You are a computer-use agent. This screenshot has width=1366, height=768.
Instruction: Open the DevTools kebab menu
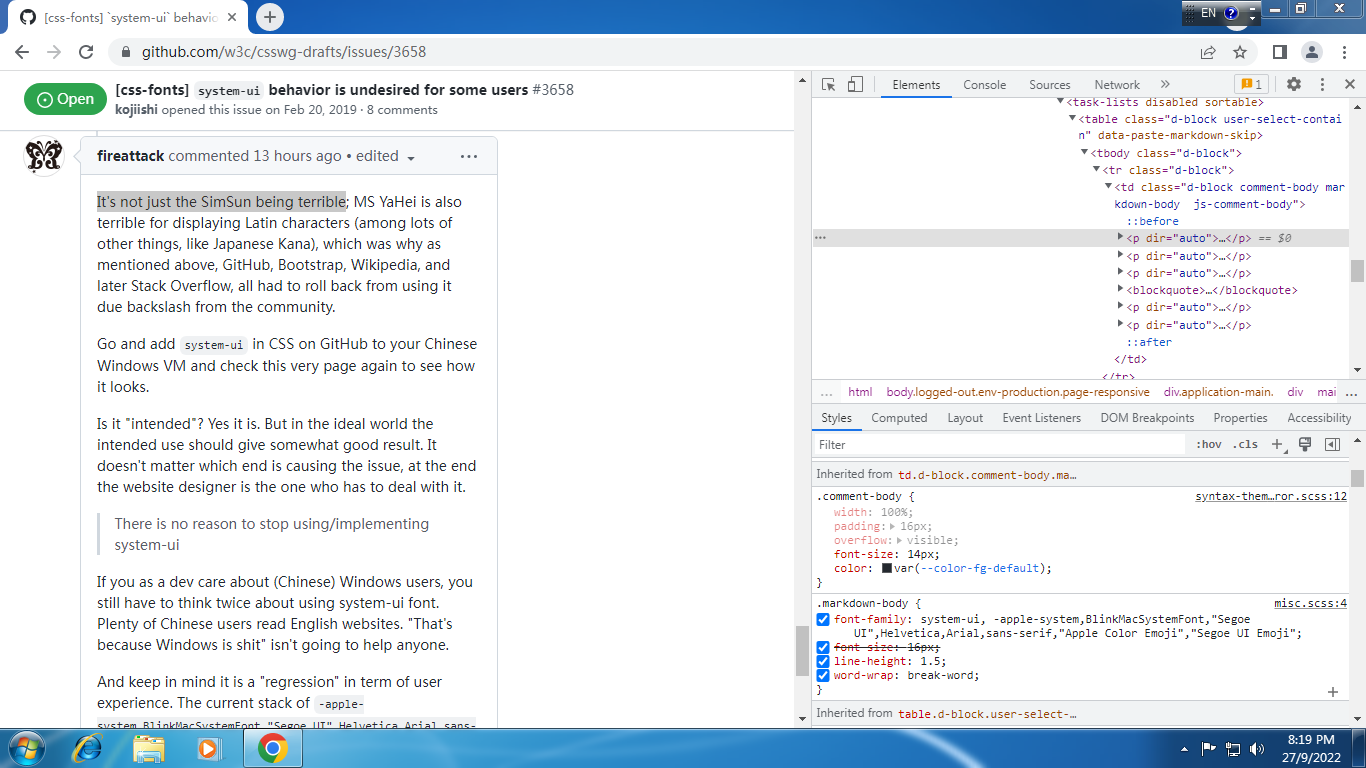1322,85
